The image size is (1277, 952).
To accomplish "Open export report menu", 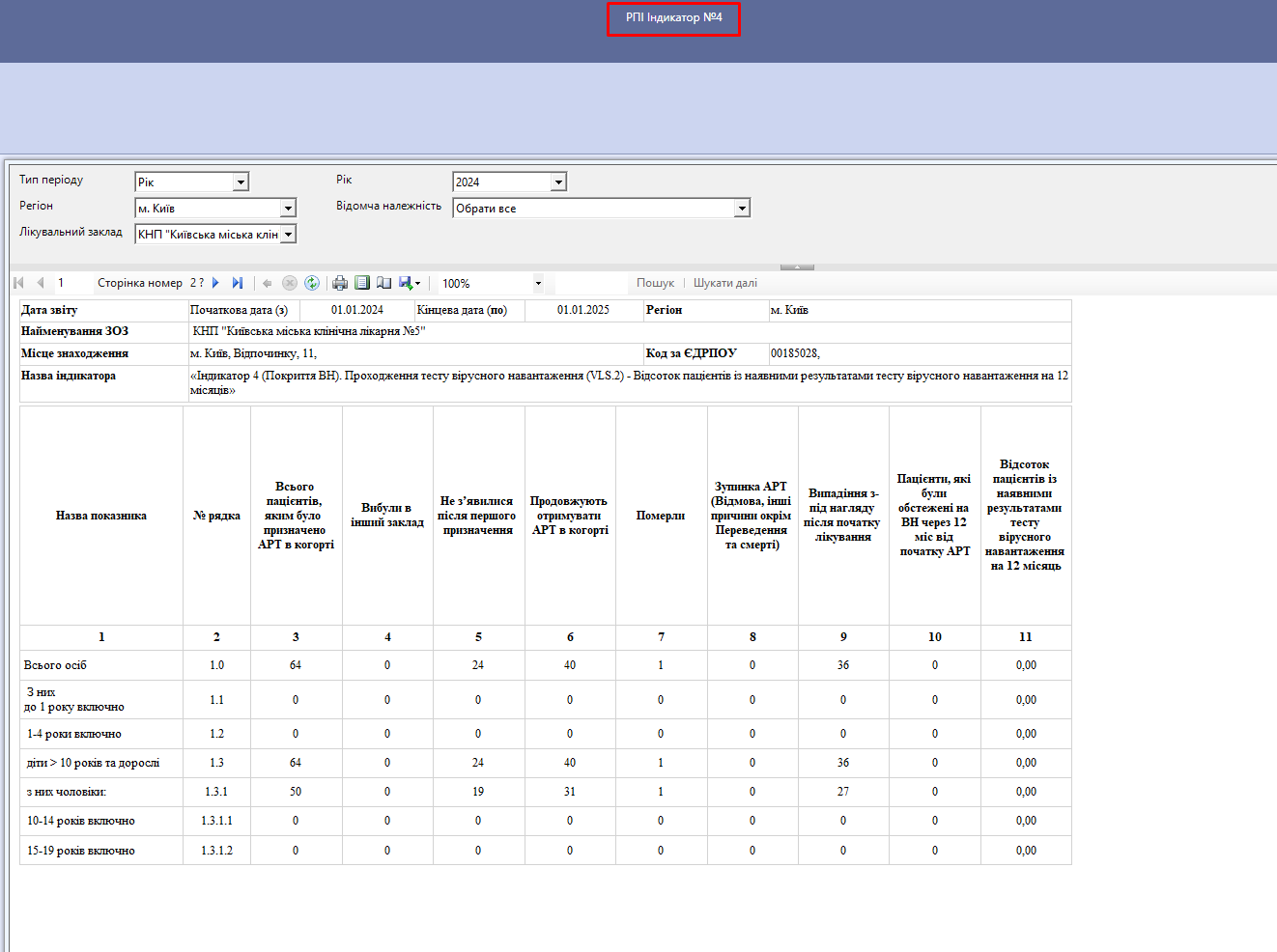I will coord(410,283).
